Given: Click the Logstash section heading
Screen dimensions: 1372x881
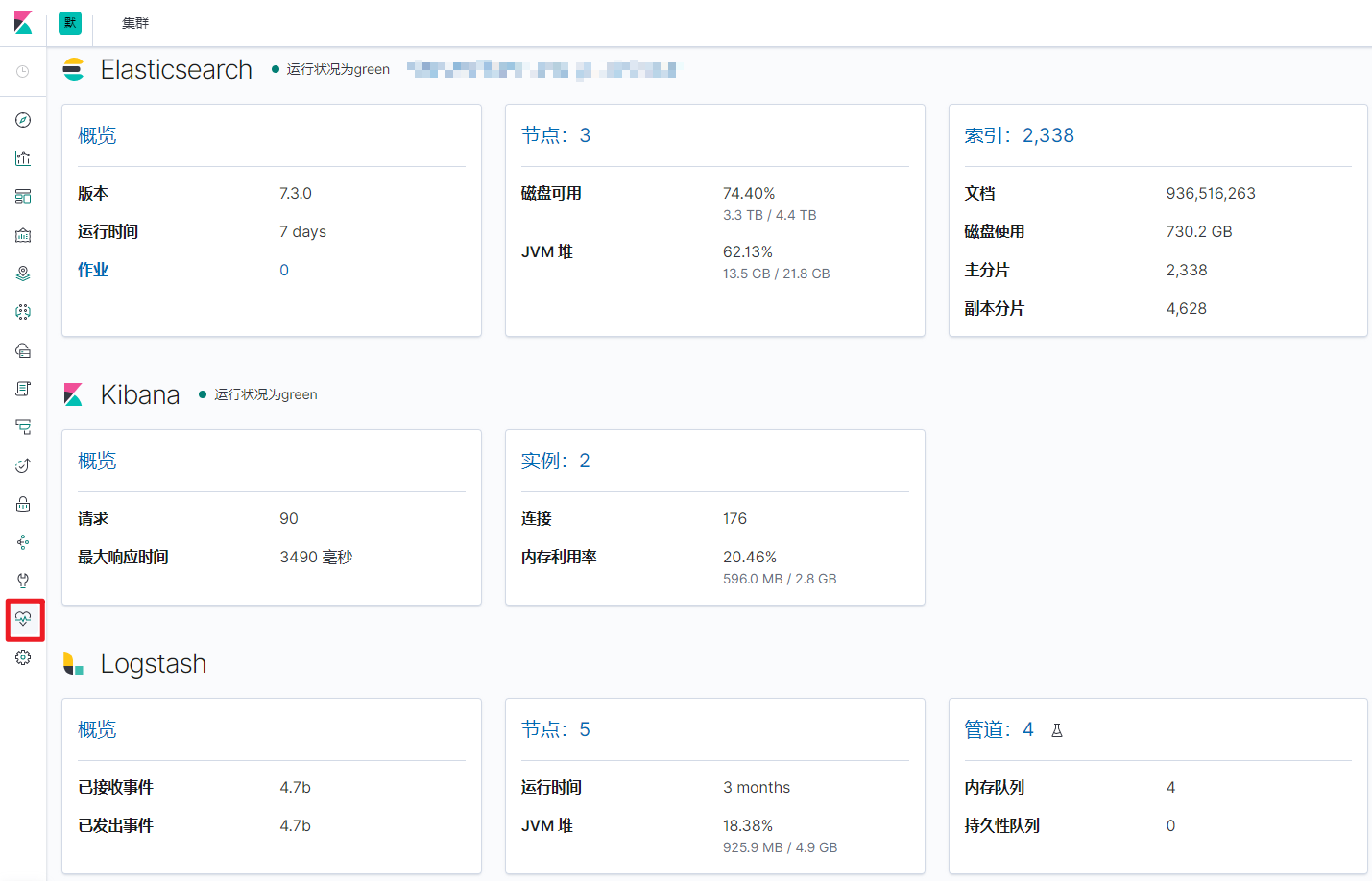Looking at the screenshot, I should point(154,663).
